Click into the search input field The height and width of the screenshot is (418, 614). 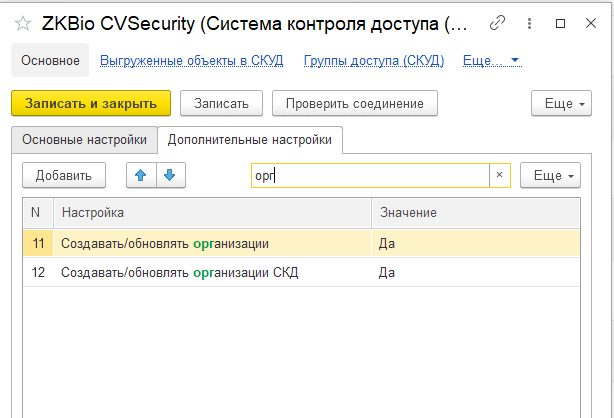pos(370,175)
